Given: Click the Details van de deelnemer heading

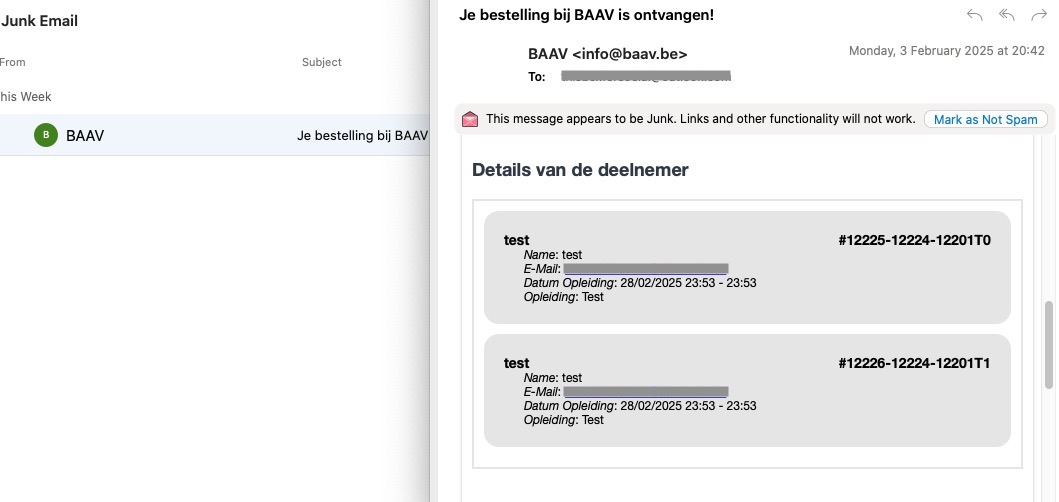Looking at the screenshot, I should pos(580,170).
